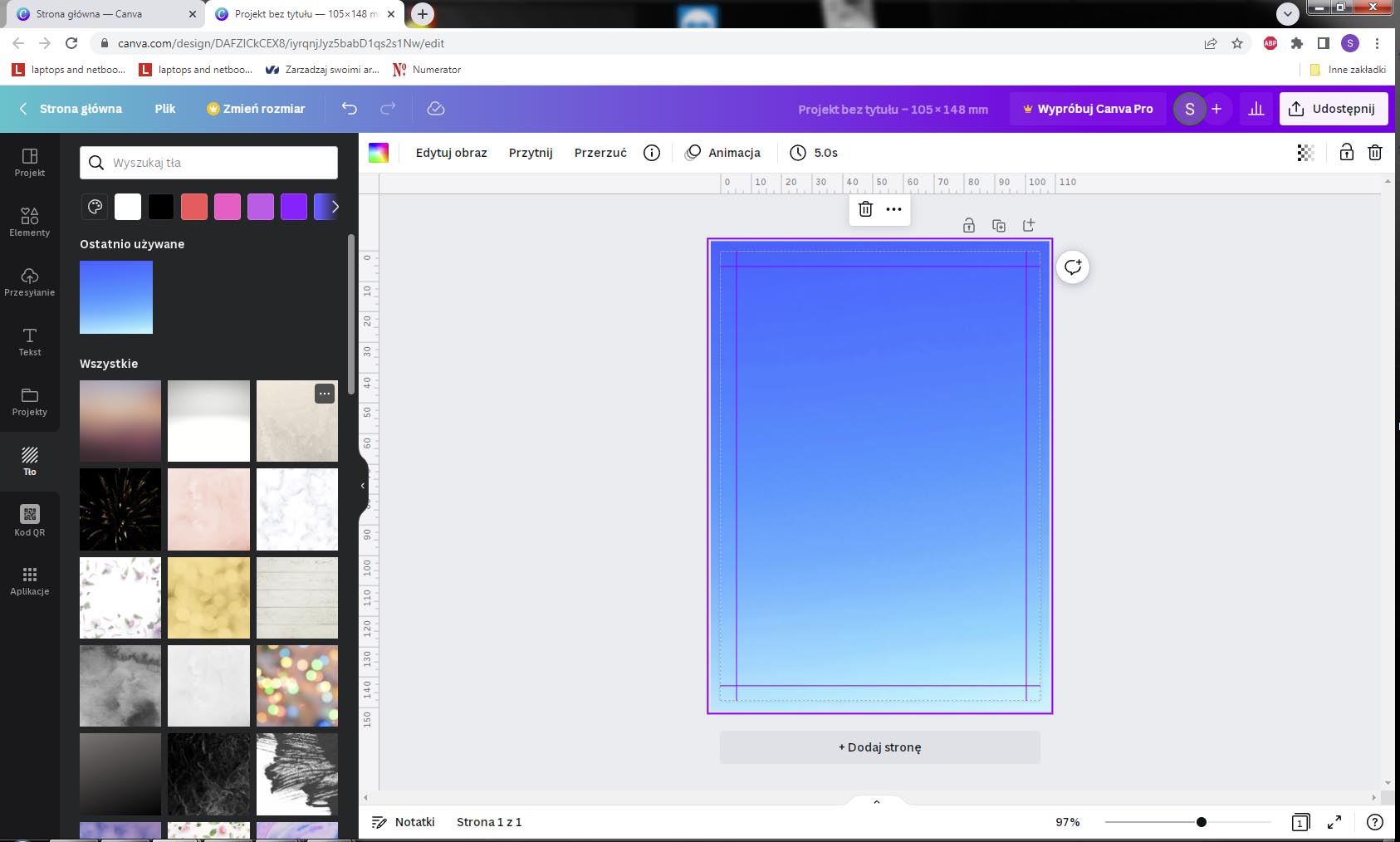Adjust the zoom slider handle

[x=1202, y=822]
